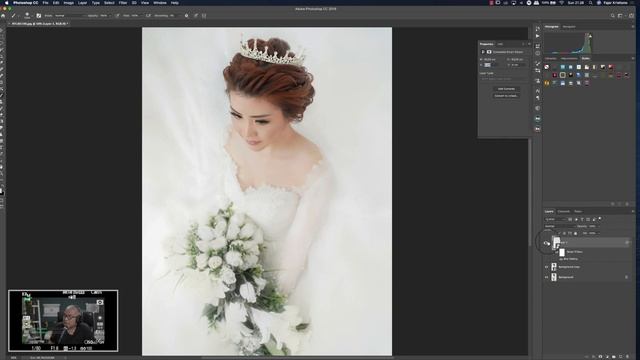Click the Y position field in Properties
Screen dimensions: 640x360
click(x=518, y=65)
